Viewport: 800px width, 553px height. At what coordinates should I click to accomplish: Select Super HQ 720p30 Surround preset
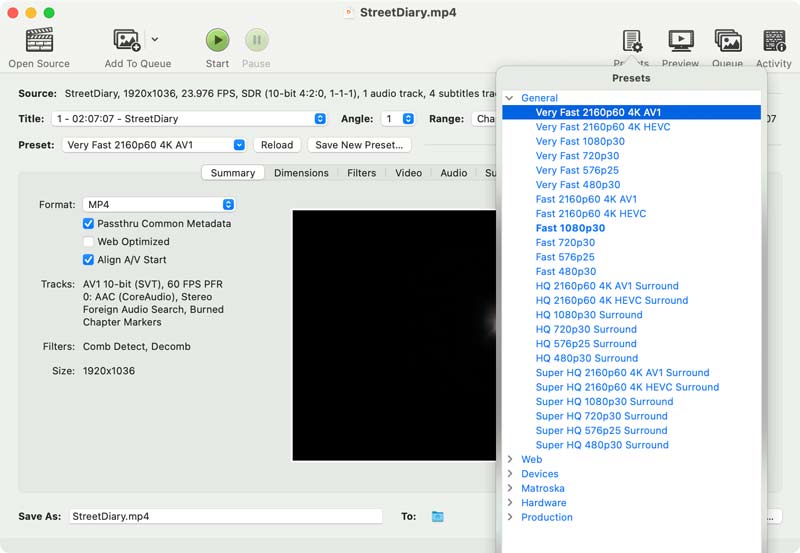(631, 416)
